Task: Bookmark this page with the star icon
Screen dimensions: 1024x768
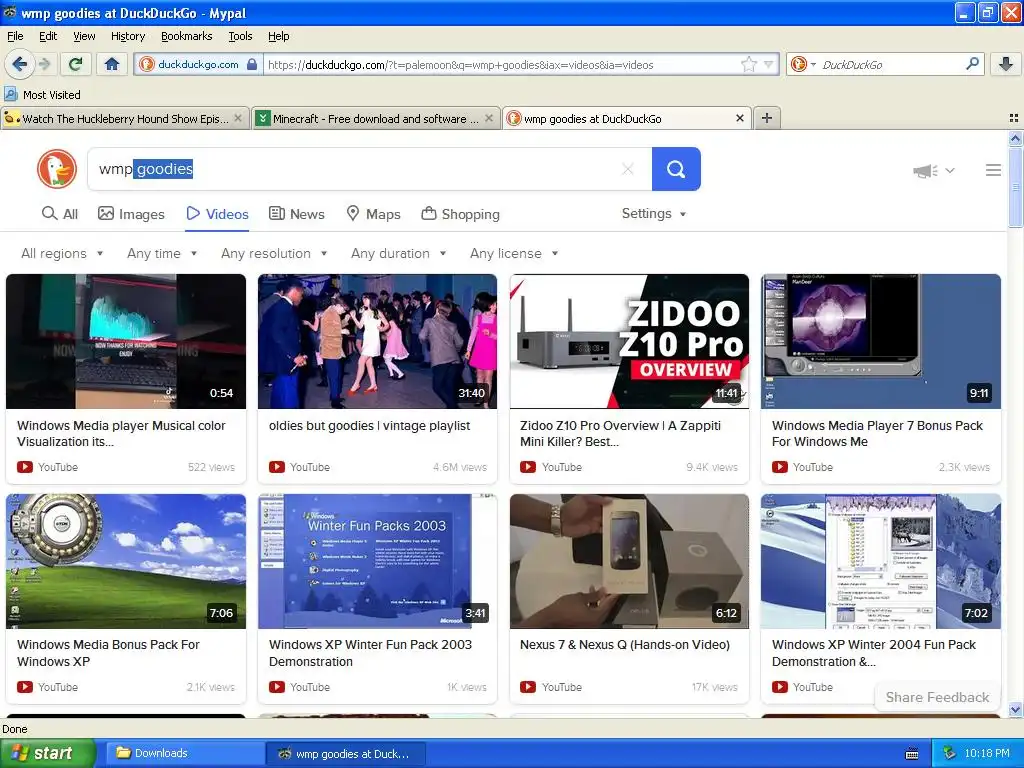Action: pyautogui.click(x=749, y=64)
